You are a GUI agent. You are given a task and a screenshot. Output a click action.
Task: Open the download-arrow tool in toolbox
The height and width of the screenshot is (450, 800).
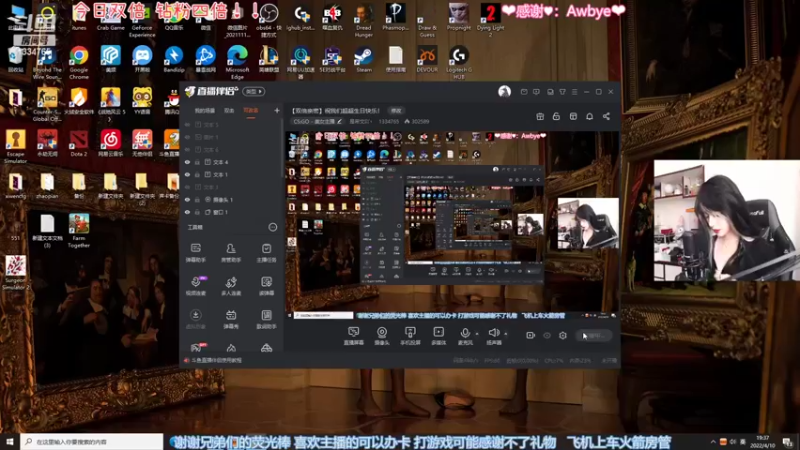point(195,319)
